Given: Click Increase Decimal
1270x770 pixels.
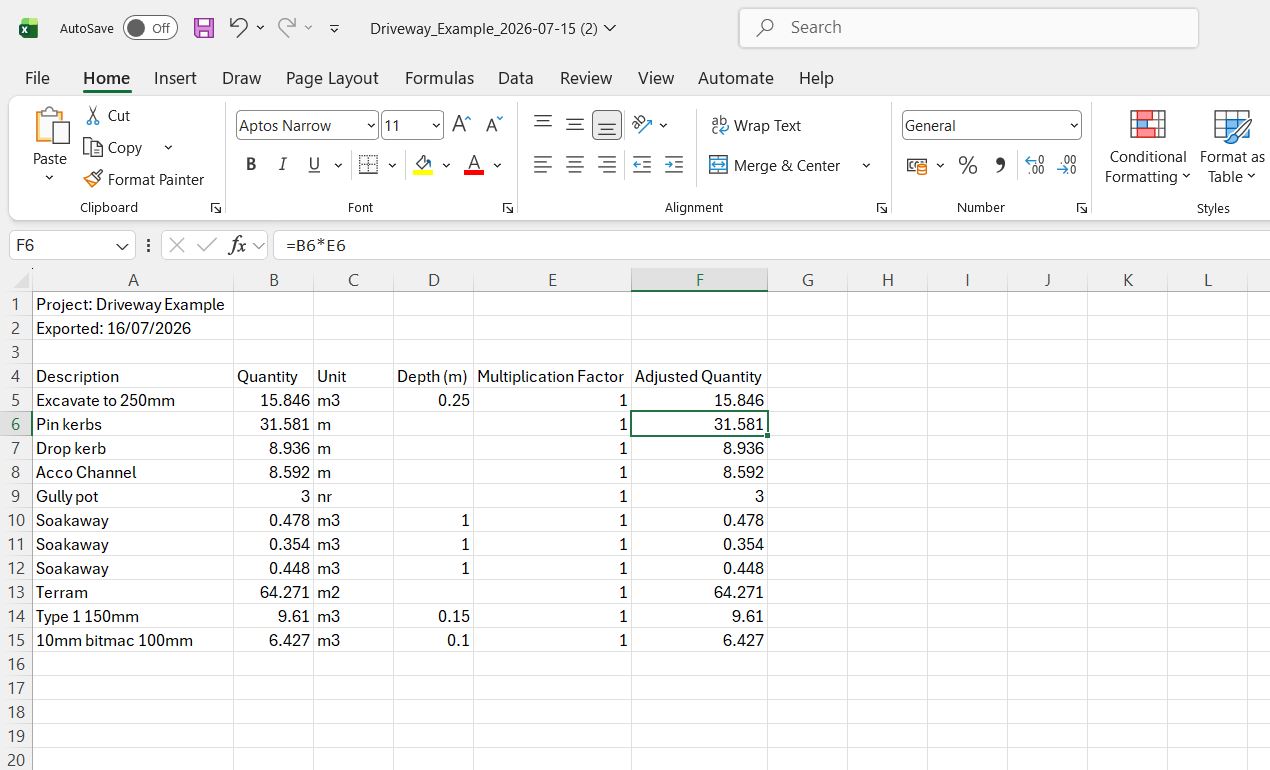Looking at the screenshot, I should (x=1036, y=166).
